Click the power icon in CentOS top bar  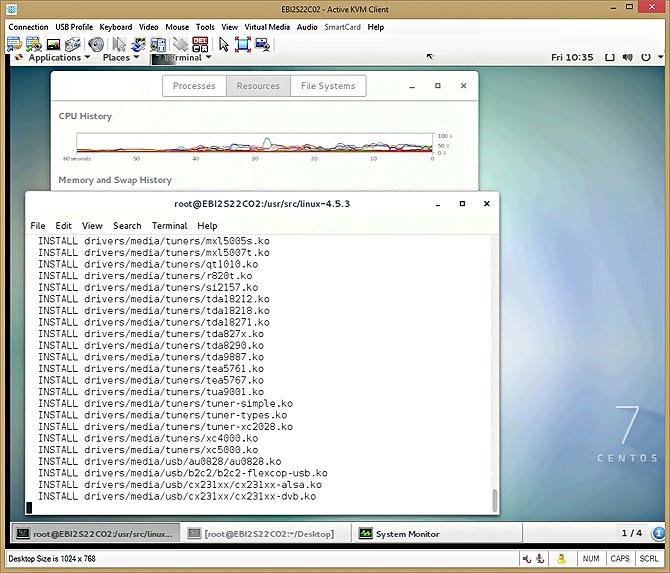(646, 57)
